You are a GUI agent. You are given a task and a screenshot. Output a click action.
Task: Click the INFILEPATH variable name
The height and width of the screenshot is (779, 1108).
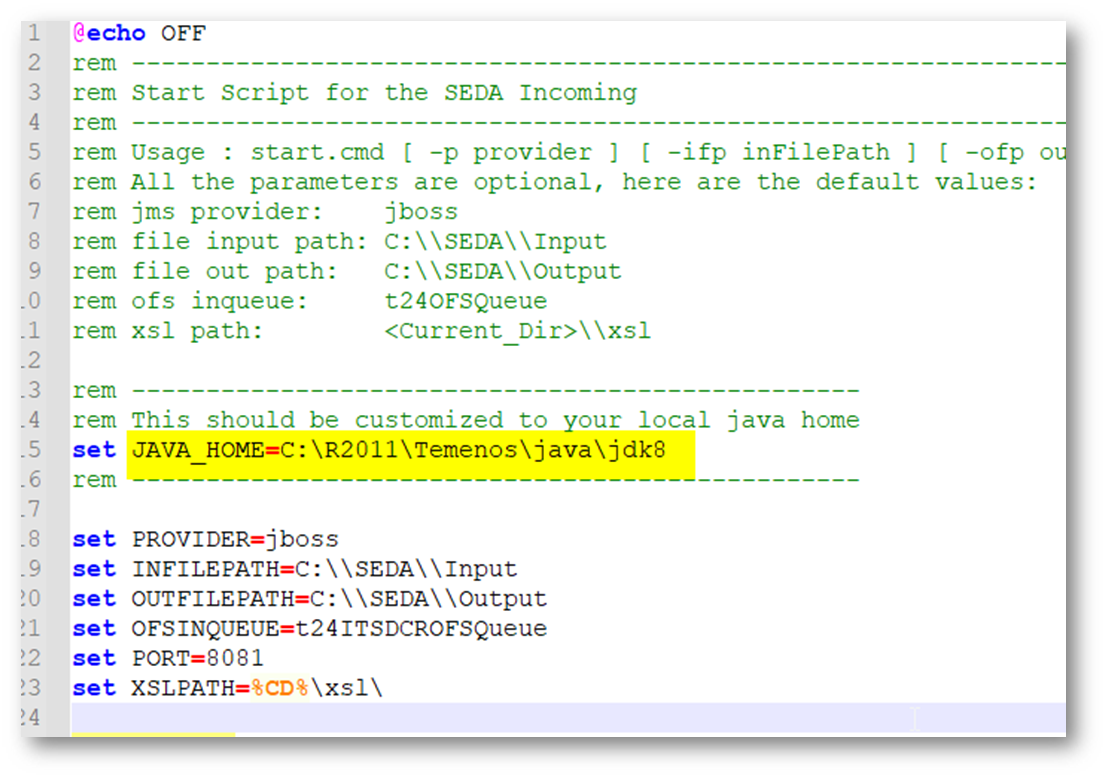click(204, 569)
